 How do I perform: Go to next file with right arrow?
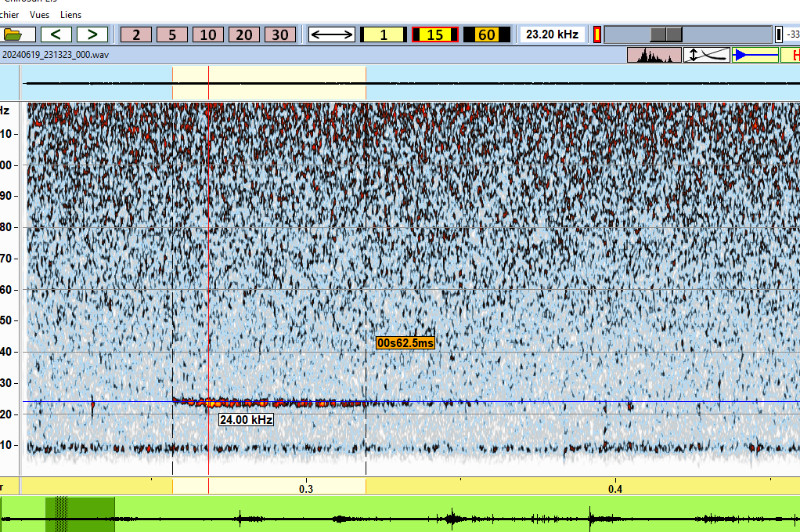pyautogui.click(x=92, y=34)
